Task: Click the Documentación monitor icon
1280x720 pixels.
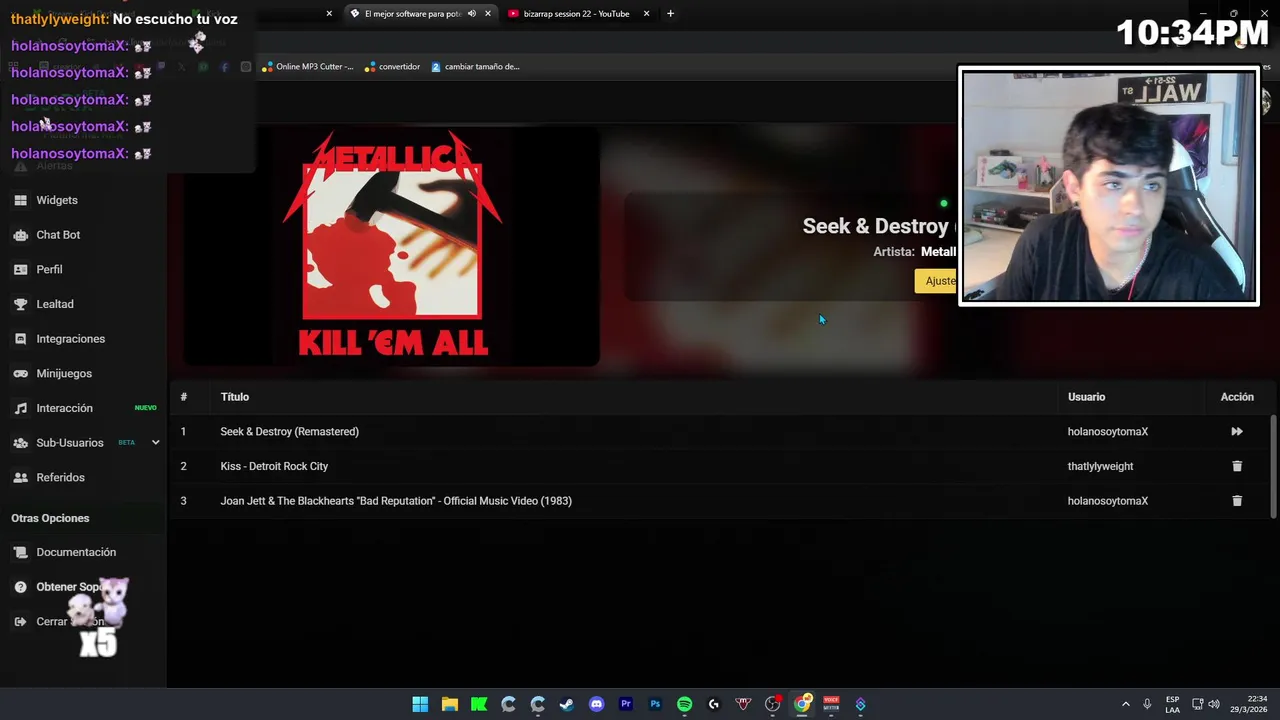Action: 20,552
